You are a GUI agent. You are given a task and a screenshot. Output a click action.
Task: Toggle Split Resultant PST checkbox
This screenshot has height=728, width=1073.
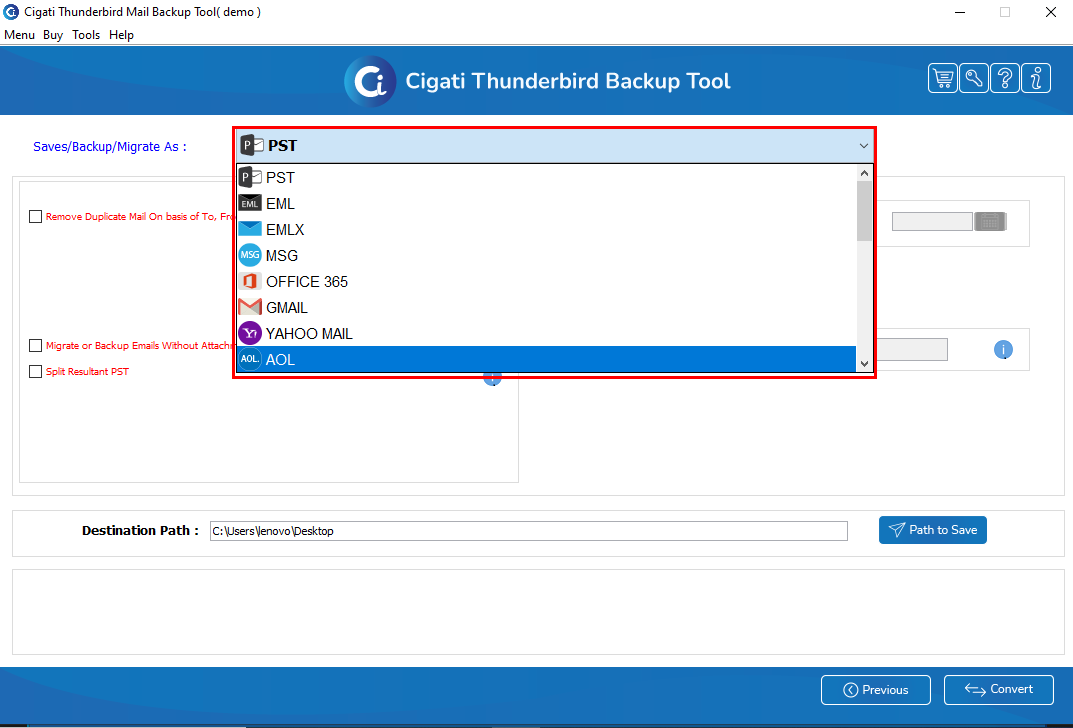pos(36,372)
